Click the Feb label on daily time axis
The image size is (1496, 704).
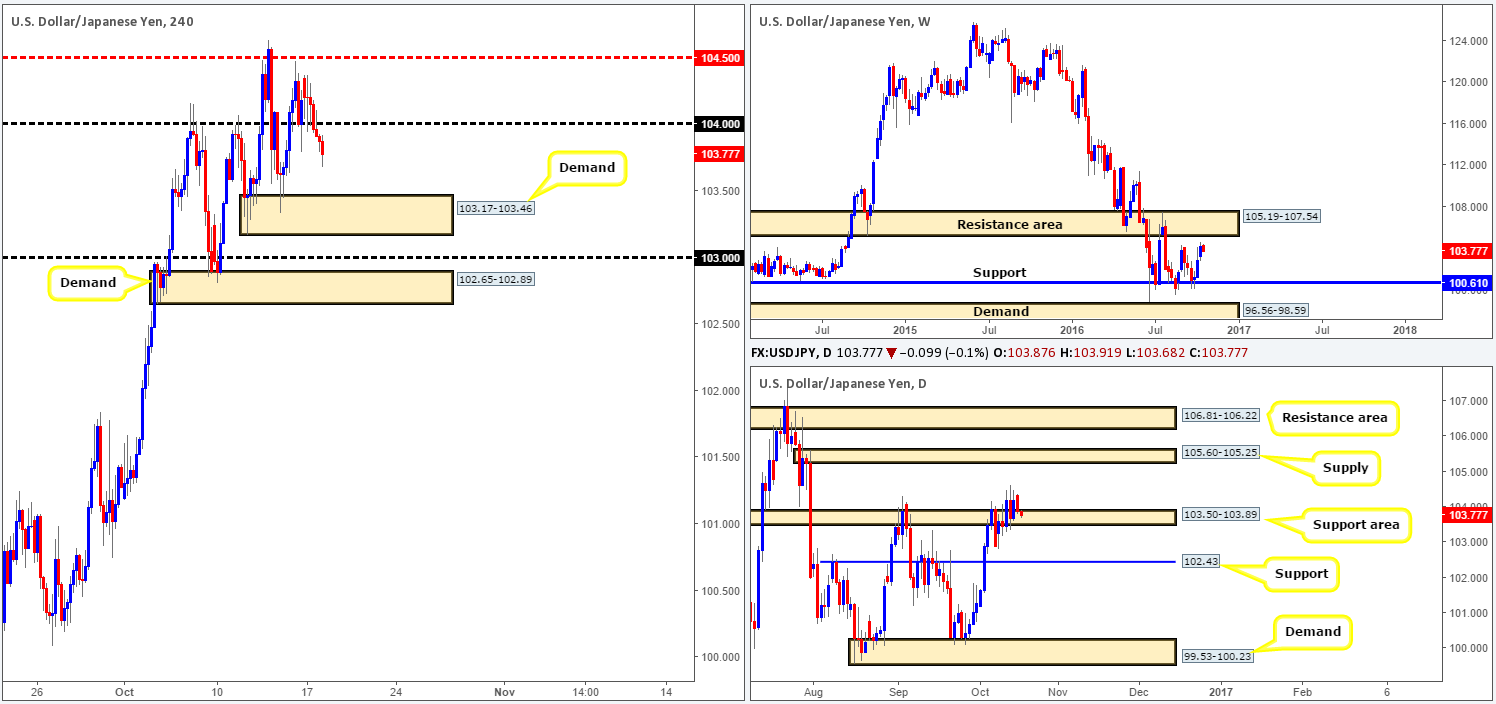pyautogui.click(x=1302, y=691)
